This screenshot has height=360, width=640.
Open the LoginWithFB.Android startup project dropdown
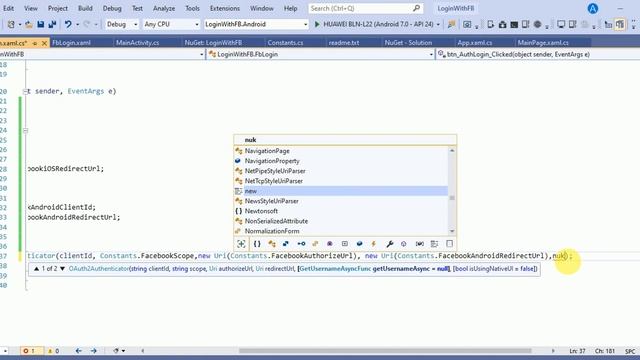pyautogui.click(x=256, y=24)
